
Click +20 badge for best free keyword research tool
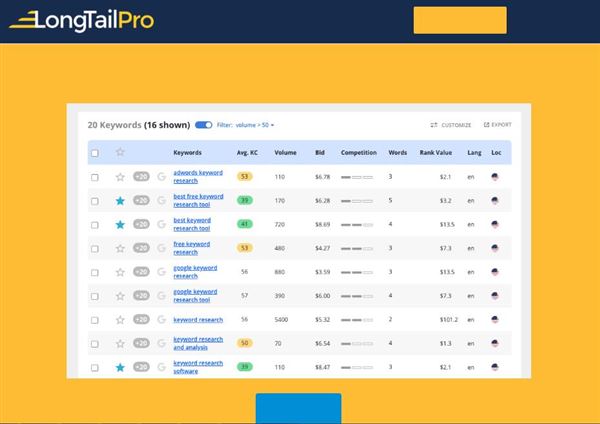pyautogui.click(x=141, y=200)
